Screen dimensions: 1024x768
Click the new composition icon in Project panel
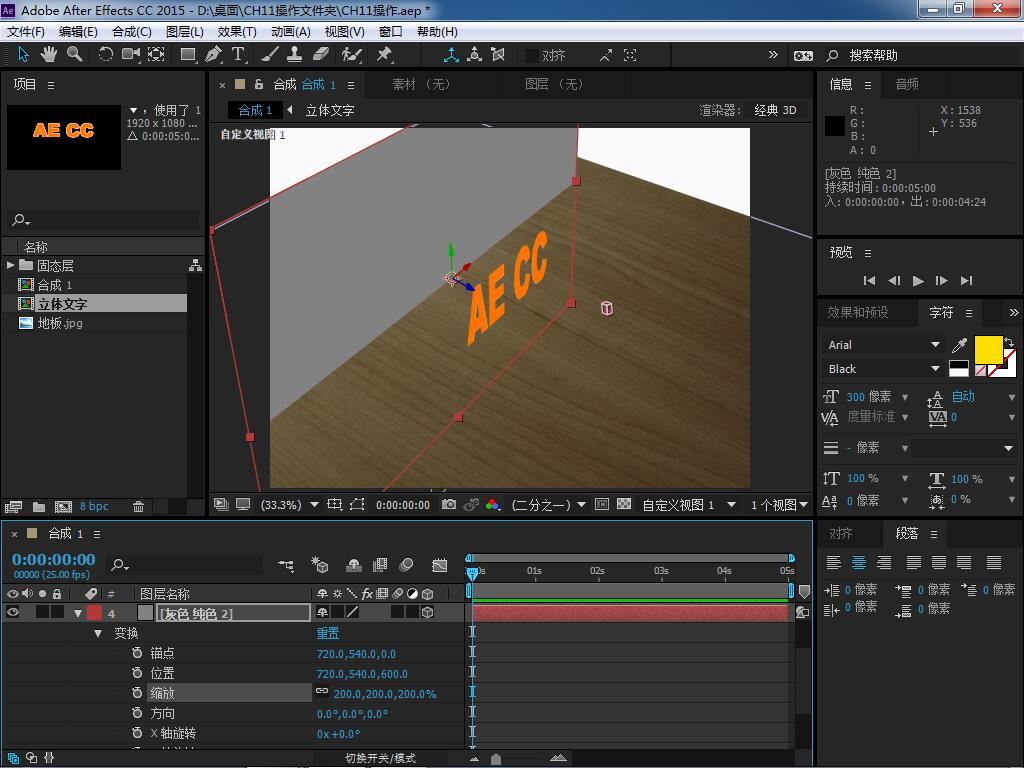(x=63, y=507)
